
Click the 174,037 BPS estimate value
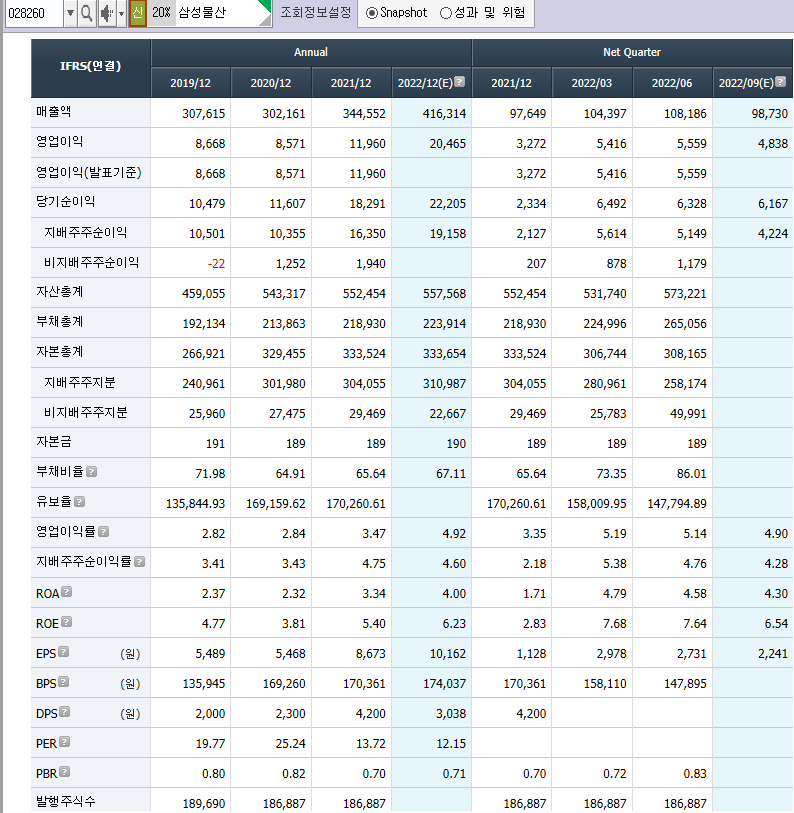click(444, 684)
